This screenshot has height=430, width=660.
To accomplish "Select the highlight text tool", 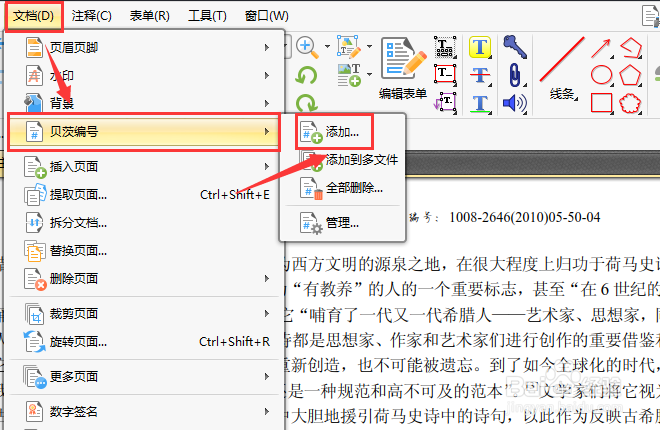I will 480,47.
